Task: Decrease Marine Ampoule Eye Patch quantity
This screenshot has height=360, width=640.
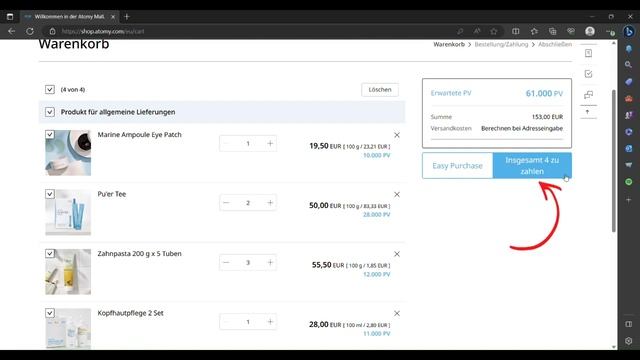Action: coord(226,143)
